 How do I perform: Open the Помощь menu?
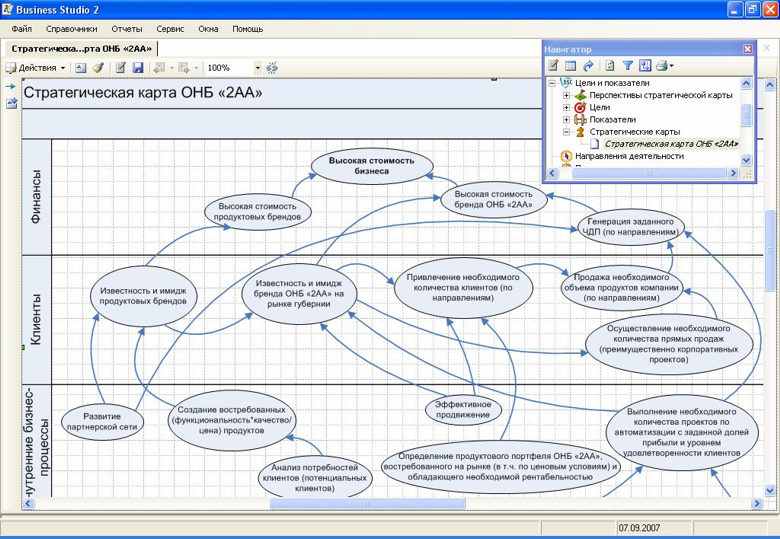tap(247, 29)
